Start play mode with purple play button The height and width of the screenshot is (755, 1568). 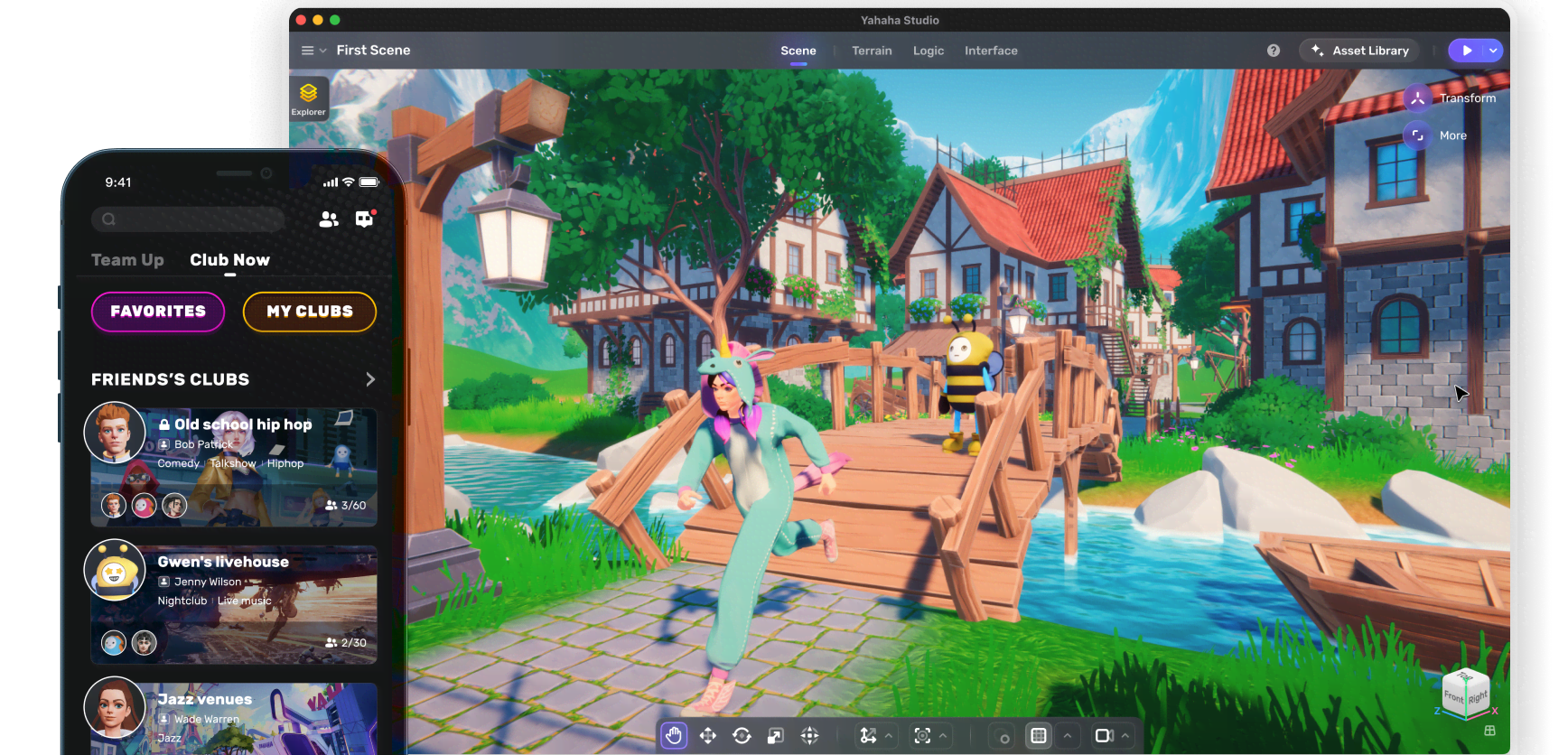point(1467,51)
